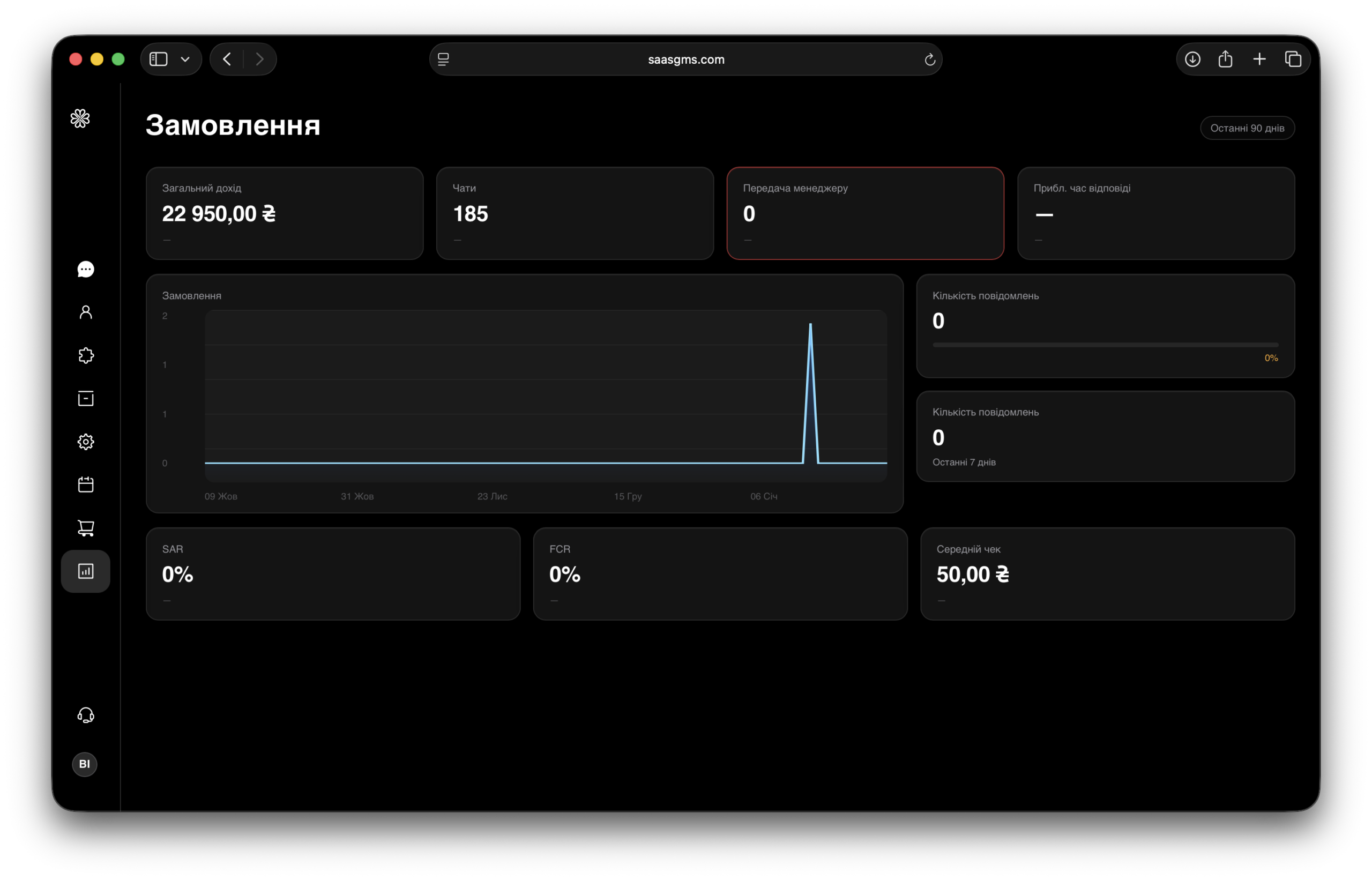Reload the page with the refresh icon
This screenshot has height=880, width=1372.
[x=930, y=59]
